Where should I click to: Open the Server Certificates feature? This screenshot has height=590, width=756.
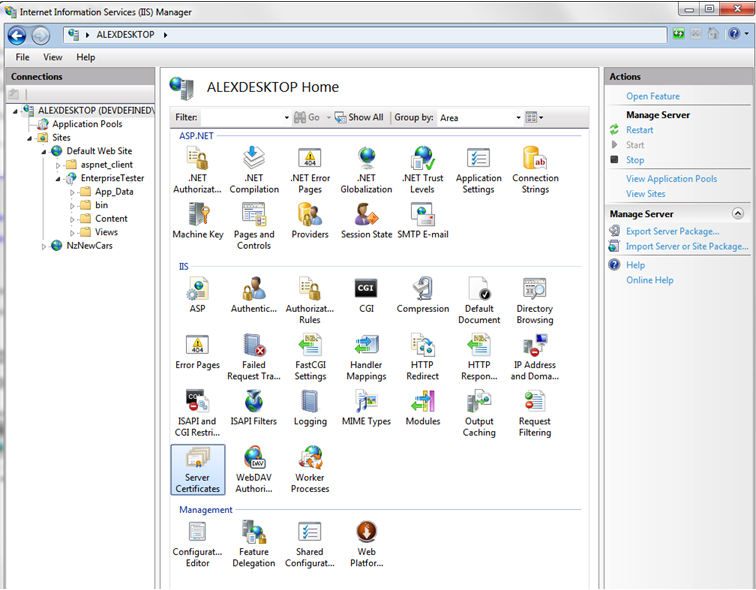coord(197,469)
